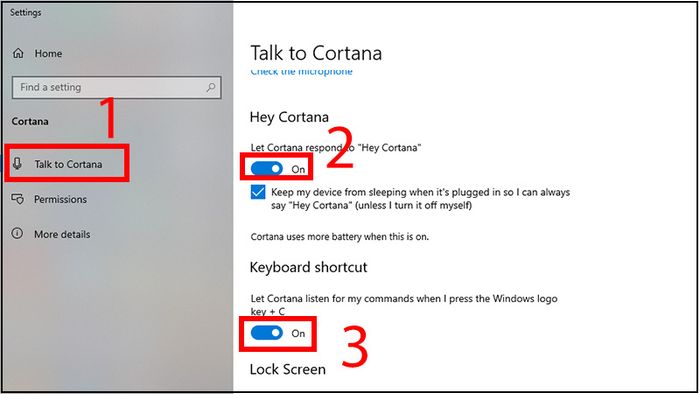
Task: Click the microphone icon beside Talk to Cortana
Action: [x=17, y=164]
